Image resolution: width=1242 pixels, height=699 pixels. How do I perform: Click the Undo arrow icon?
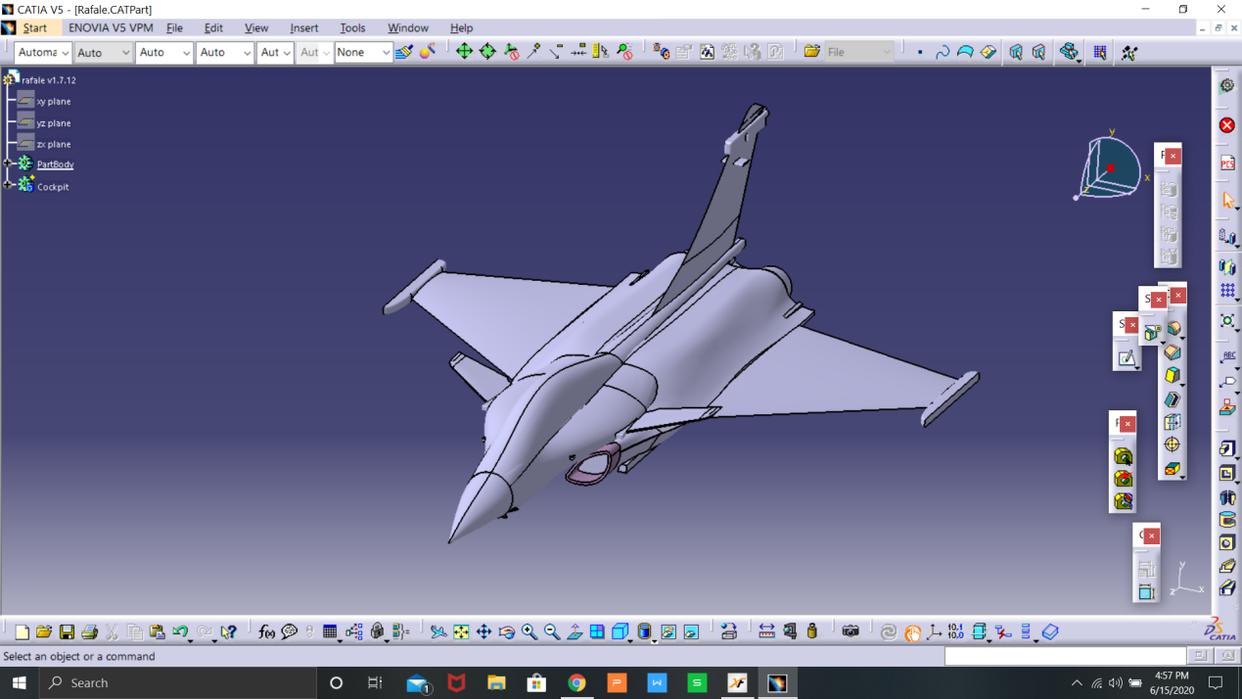[180, 632]
